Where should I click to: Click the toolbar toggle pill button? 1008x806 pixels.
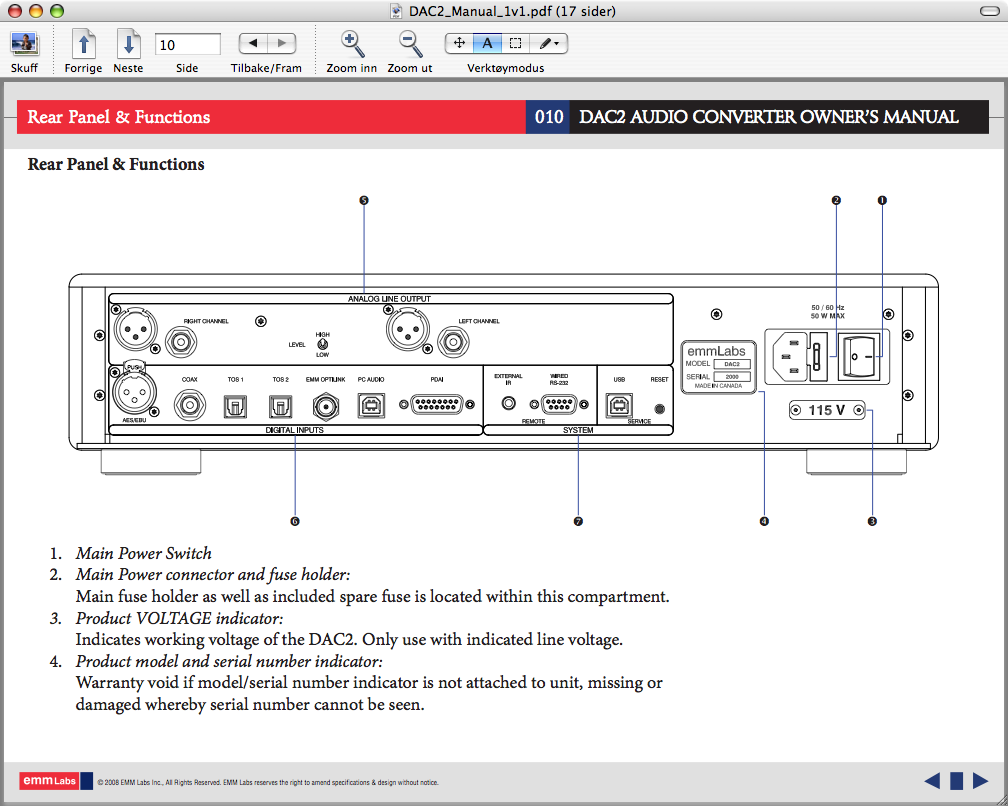pyautogui.click(x=989, y=11)
